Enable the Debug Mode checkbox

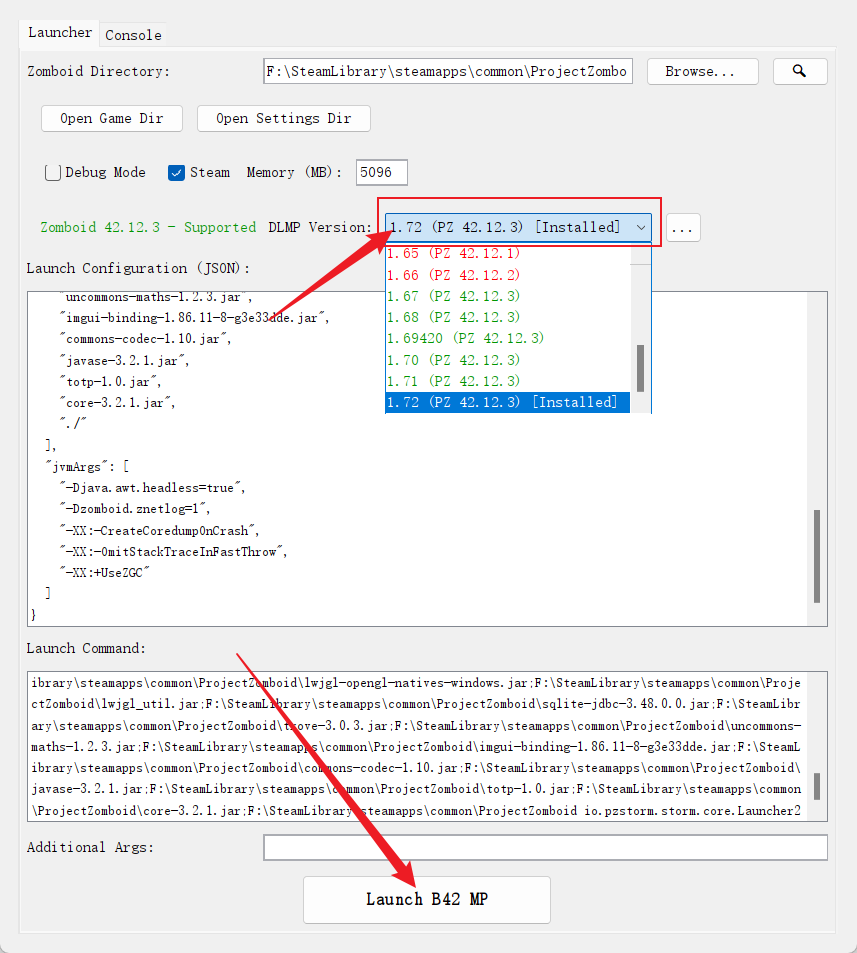(53, 173)
